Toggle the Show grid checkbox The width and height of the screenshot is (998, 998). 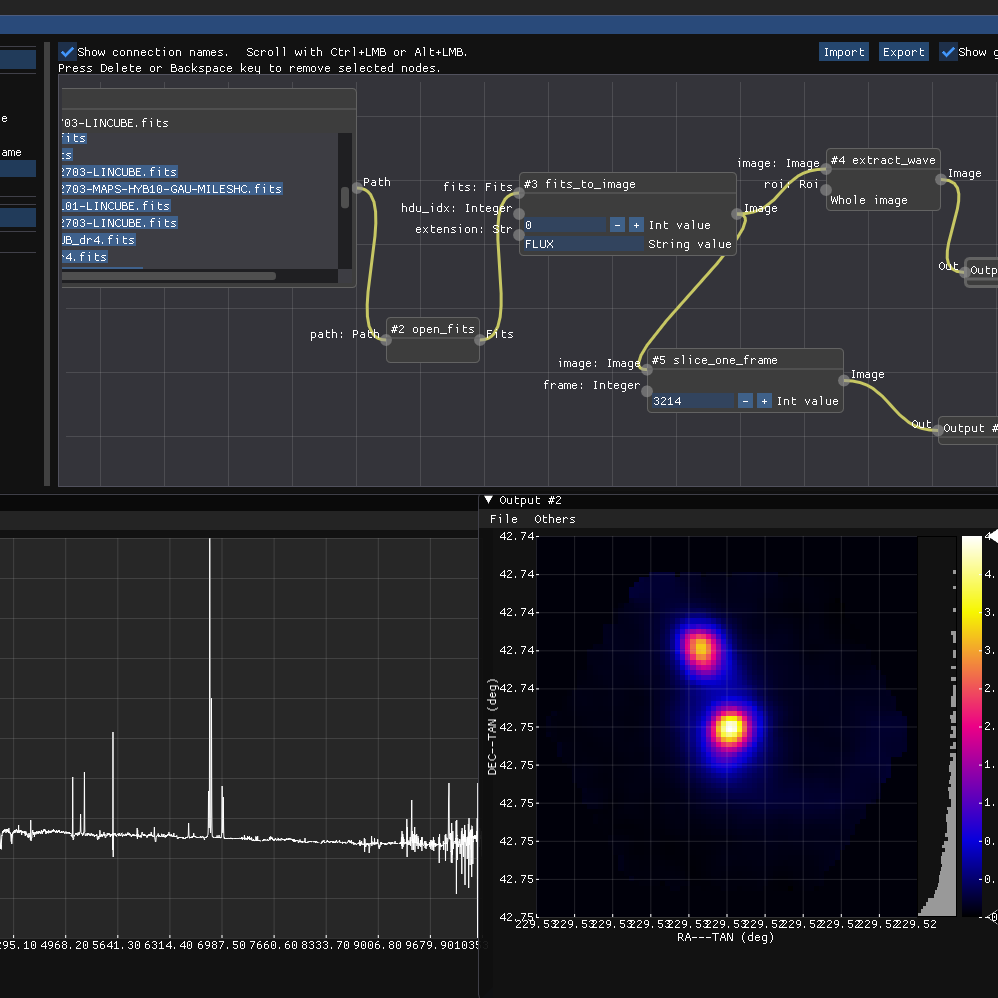coord(948,52)
